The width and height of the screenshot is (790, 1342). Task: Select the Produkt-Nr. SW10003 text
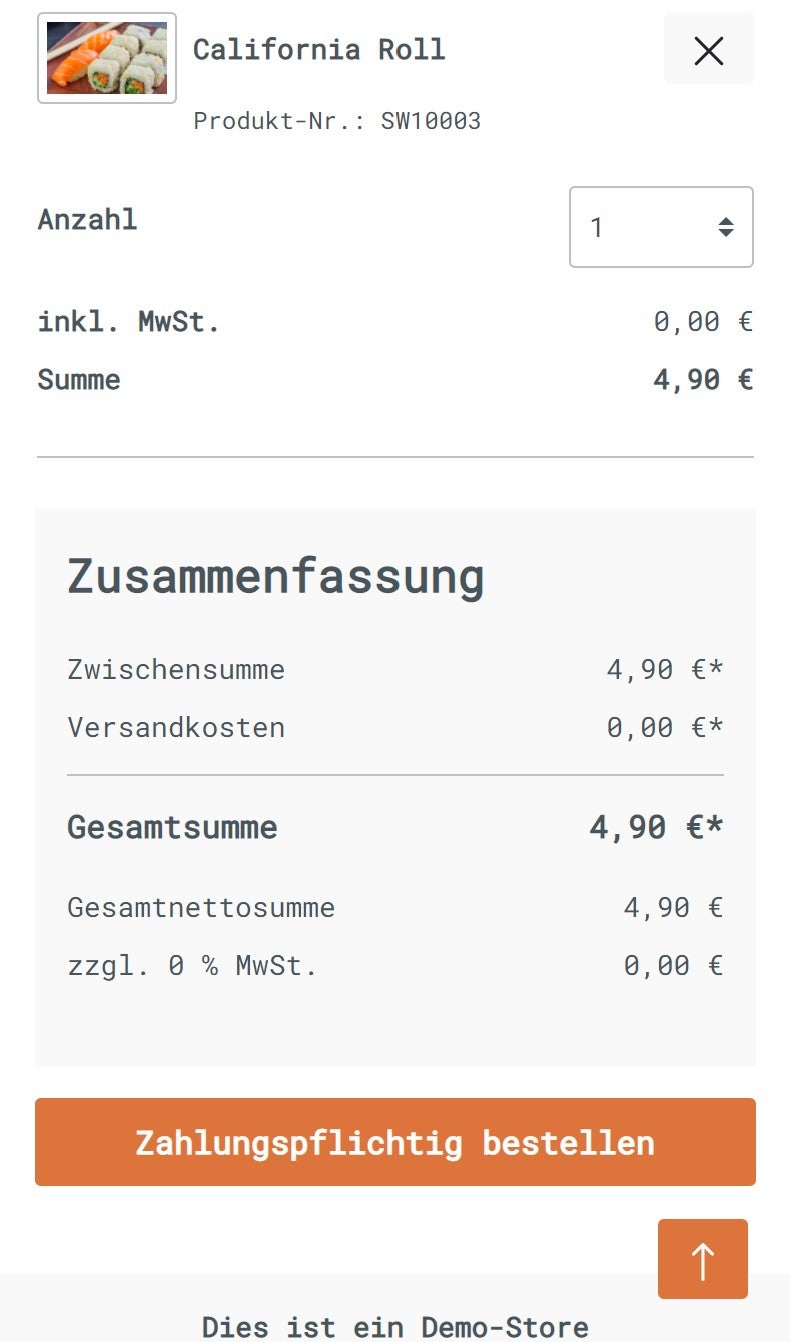coord(337,121)
